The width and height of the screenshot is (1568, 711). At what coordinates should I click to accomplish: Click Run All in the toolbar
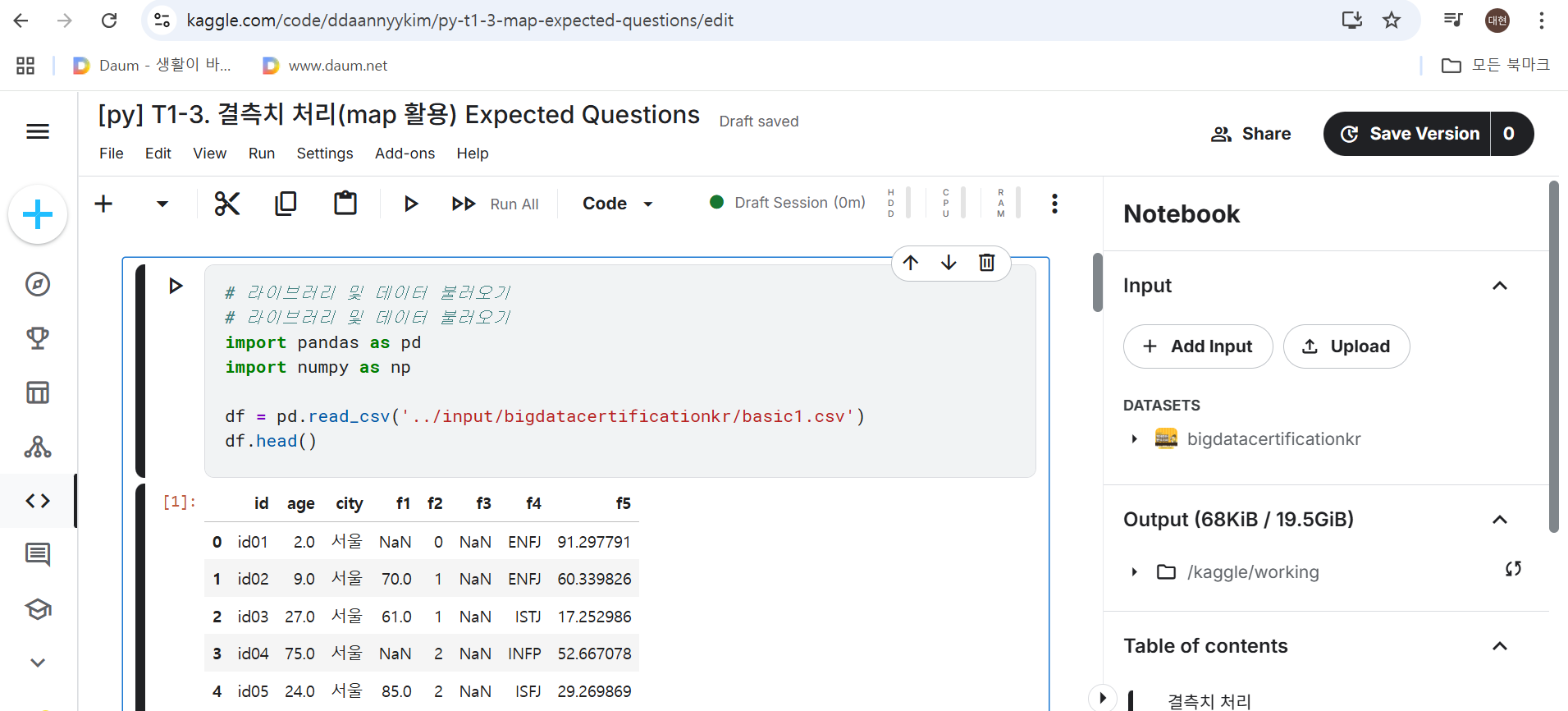point(496,204)
